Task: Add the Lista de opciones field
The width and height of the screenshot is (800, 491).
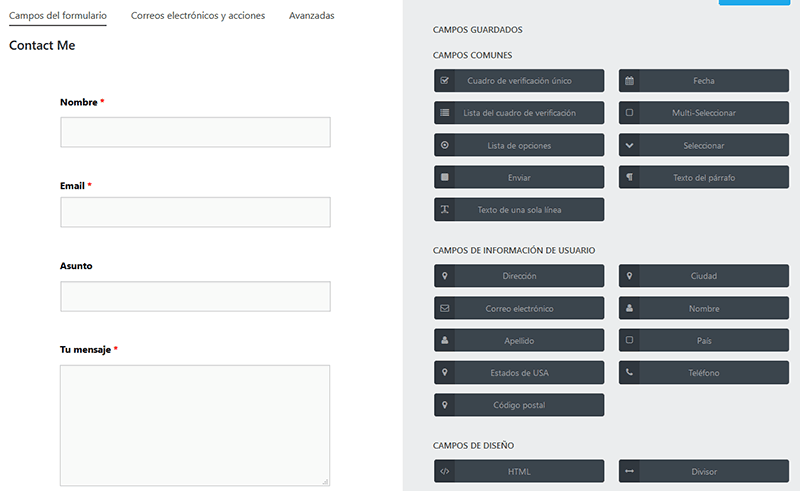Action: click(519, 145)
